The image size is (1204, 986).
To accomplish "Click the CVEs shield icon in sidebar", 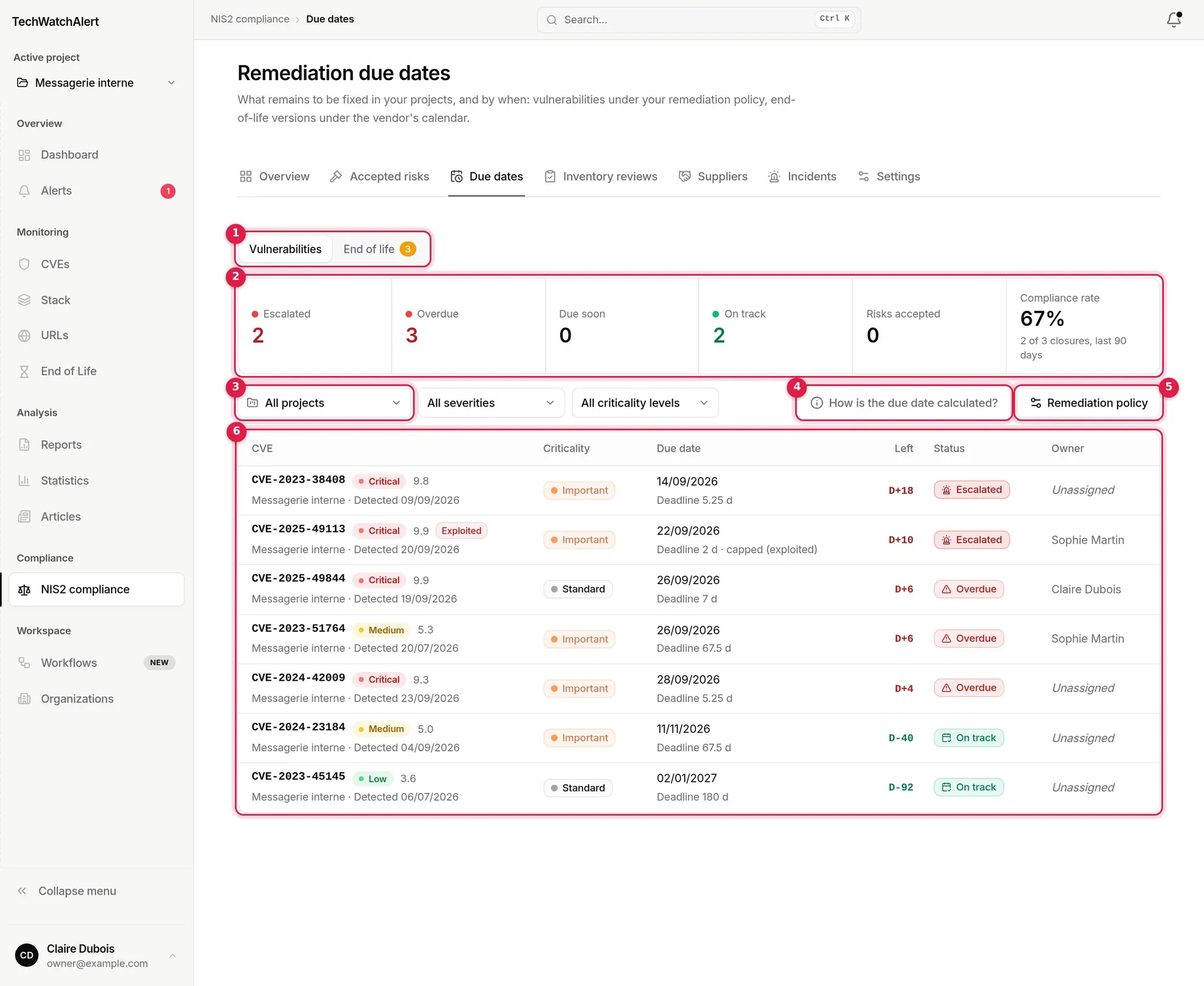I will pos(24,264).
